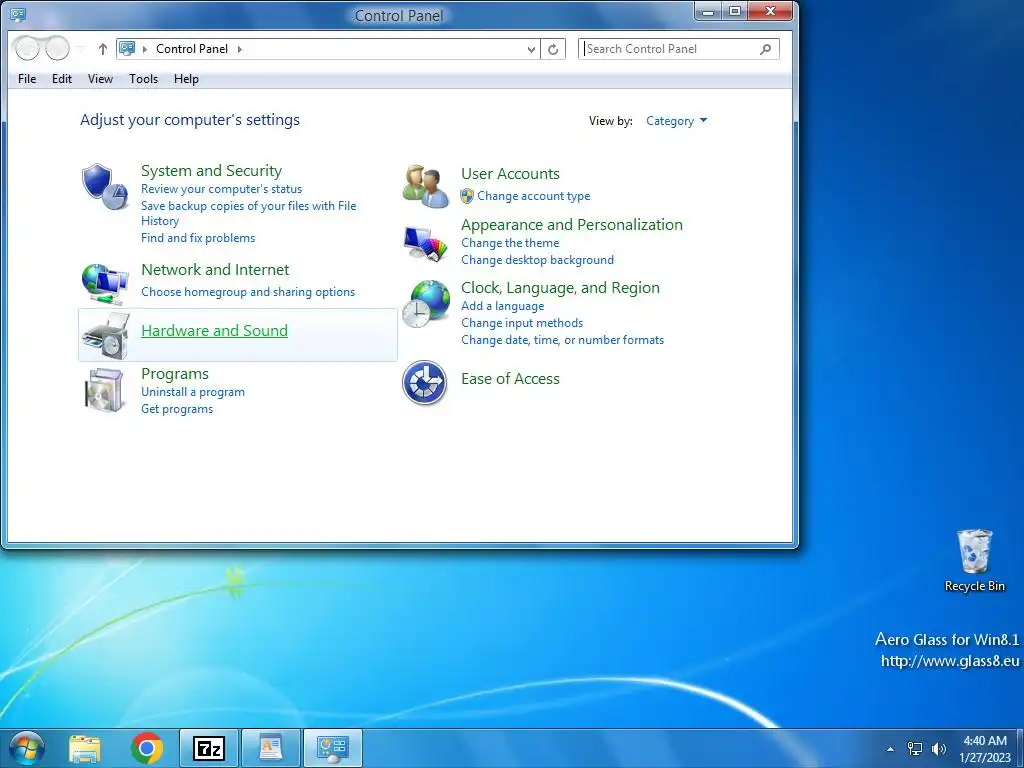Open the View by Category dropdown
The width and height of the screenshot is (1024, 768).
tap(677, 121)
